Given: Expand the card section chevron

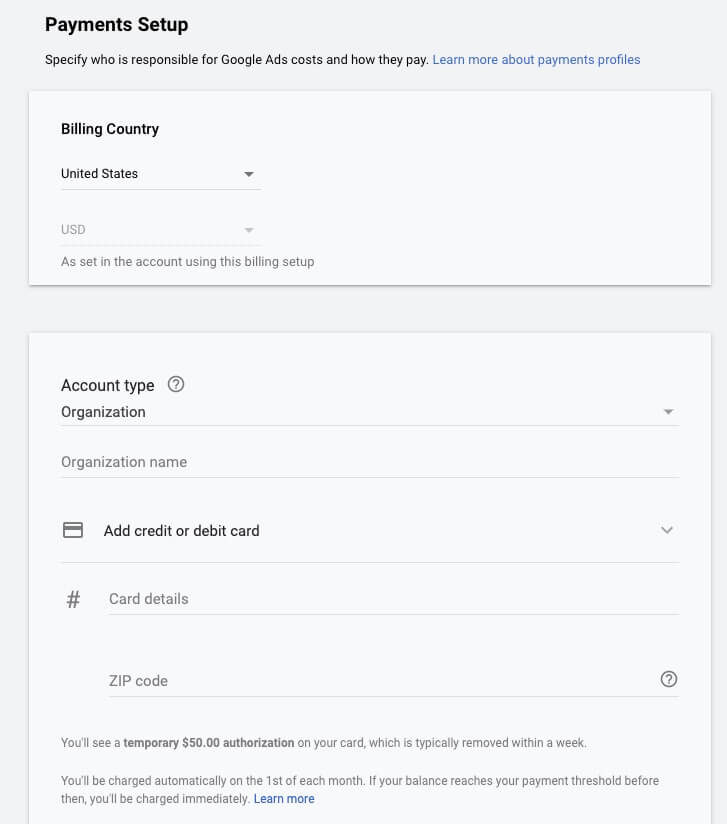Looking at the screenshot, I should (x=667, y=531).
